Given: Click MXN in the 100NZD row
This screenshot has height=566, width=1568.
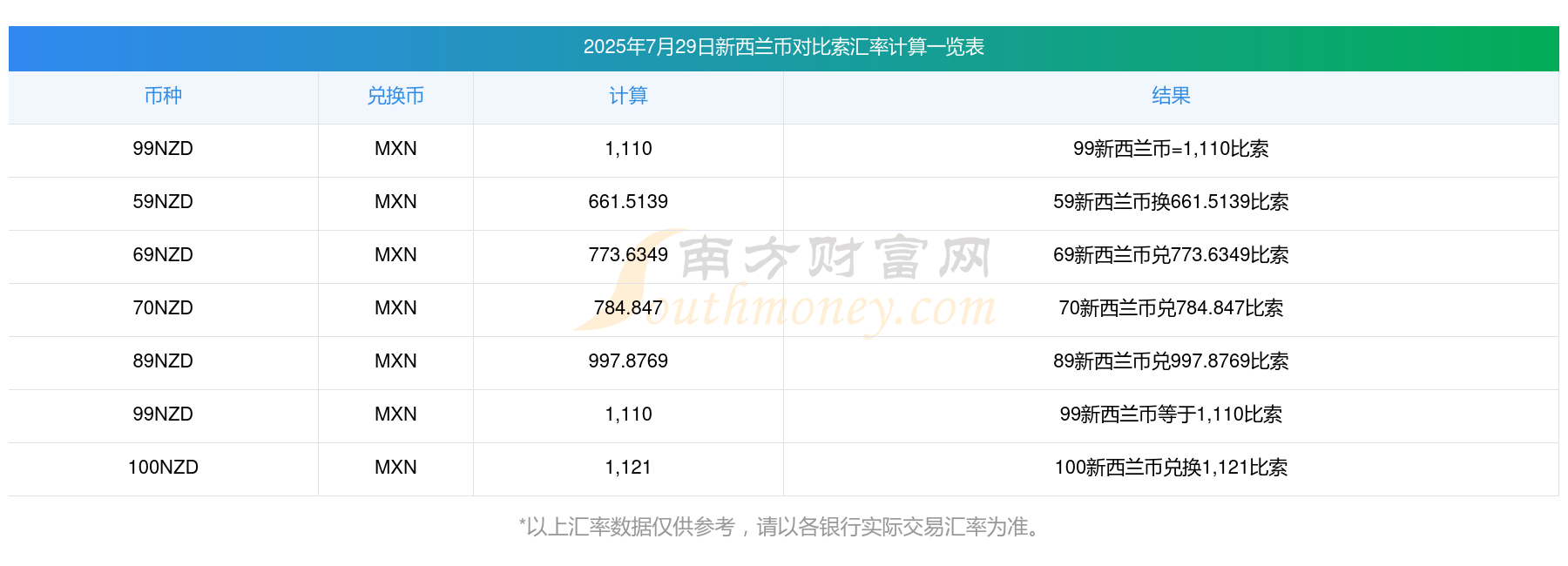Looking at the screenshot, I should 395,468.
